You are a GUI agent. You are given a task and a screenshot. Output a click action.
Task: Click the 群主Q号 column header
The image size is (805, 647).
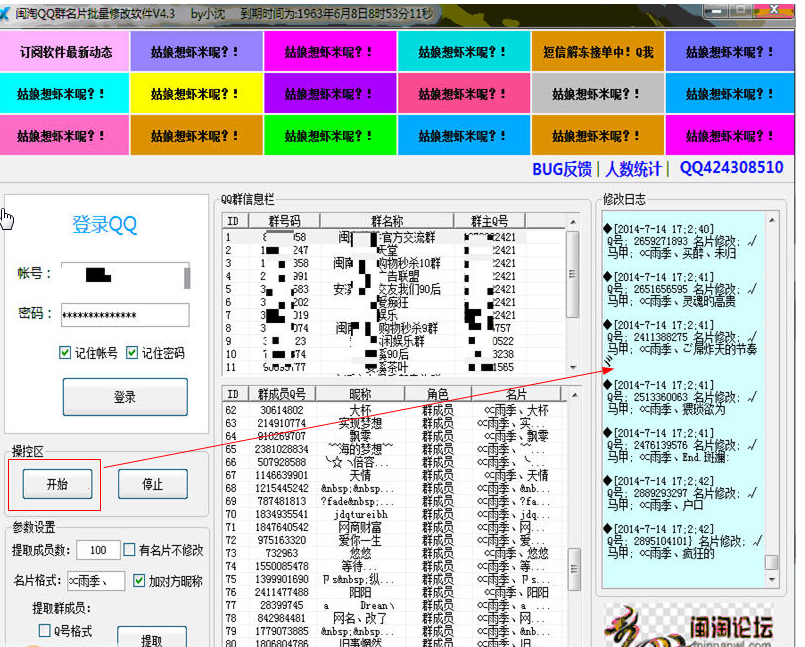coord(489,221)
